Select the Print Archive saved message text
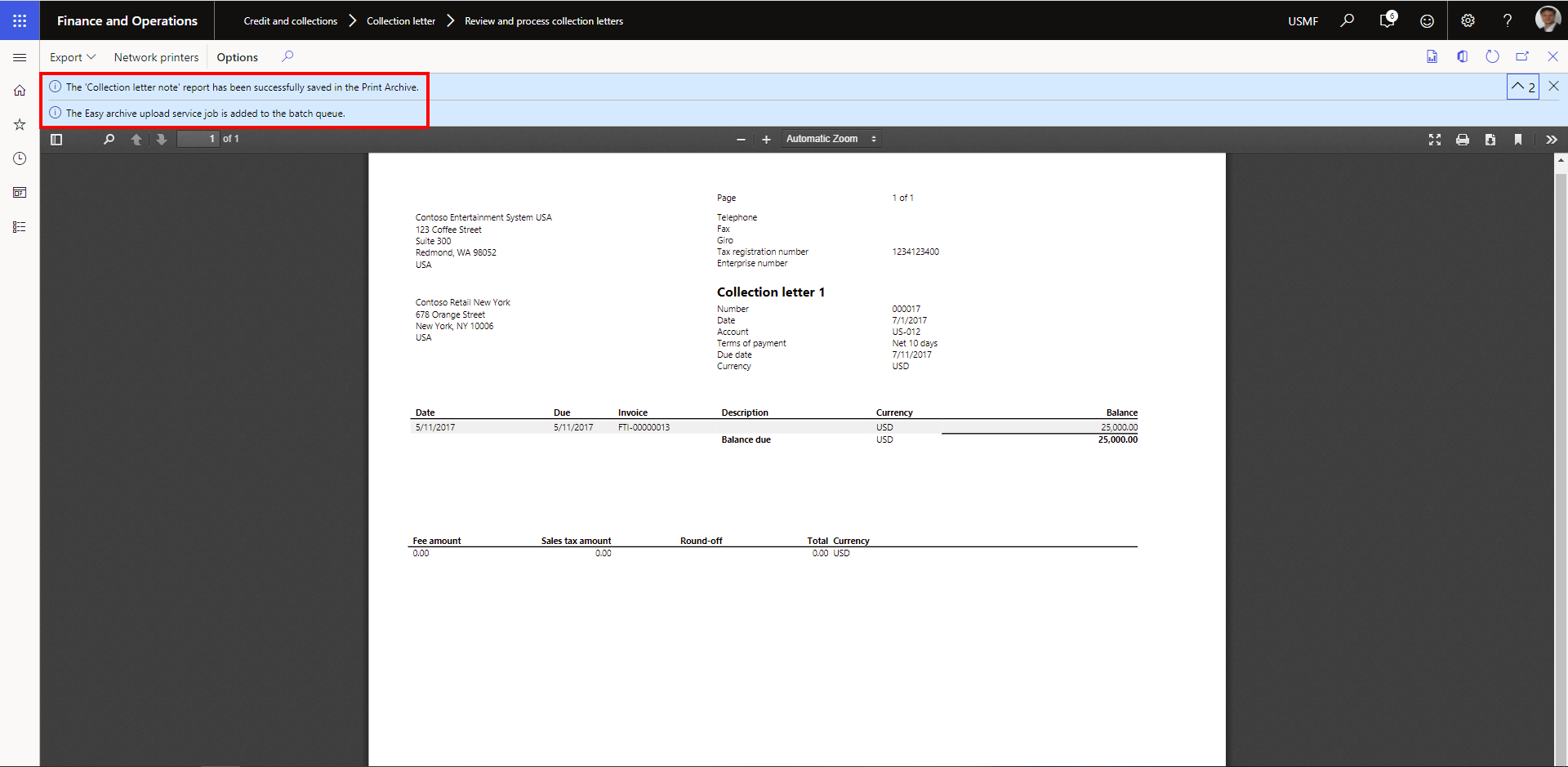Viewport: 1568px width, 767px height. (242, 87)
